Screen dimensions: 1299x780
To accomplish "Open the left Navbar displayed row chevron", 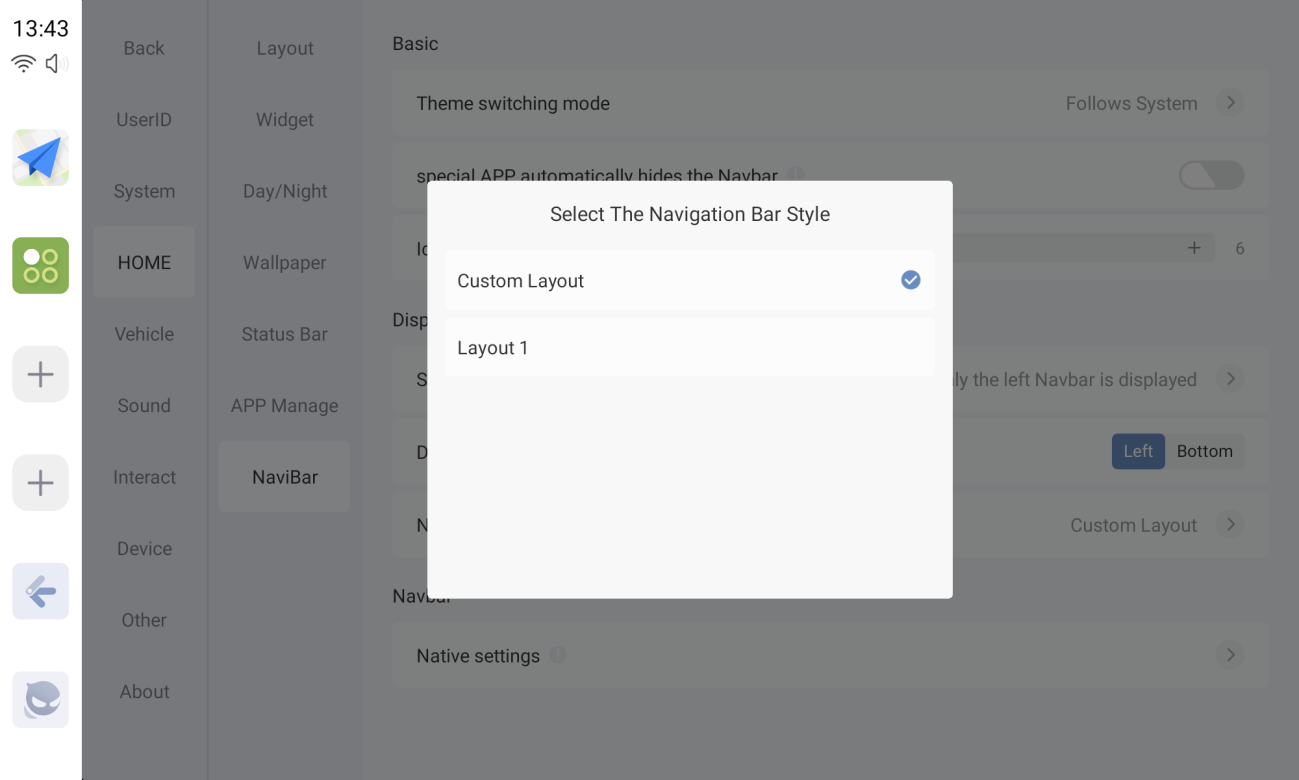I will (x=1231, y=379).
